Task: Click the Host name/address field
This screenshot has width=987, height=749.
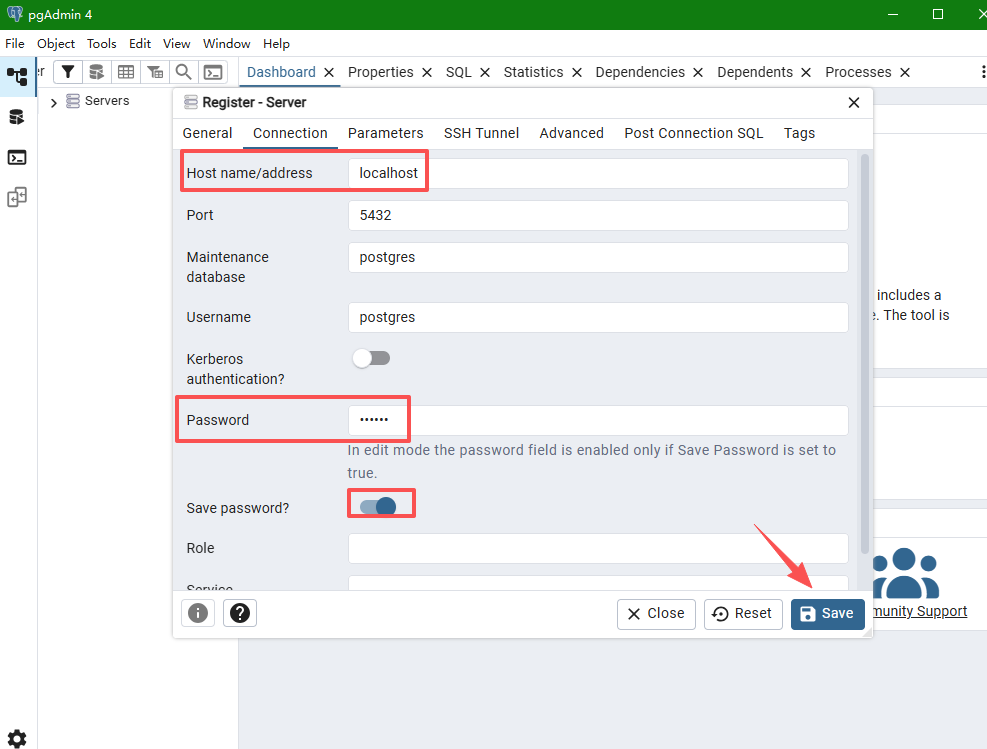Action: tap(598, 173)
